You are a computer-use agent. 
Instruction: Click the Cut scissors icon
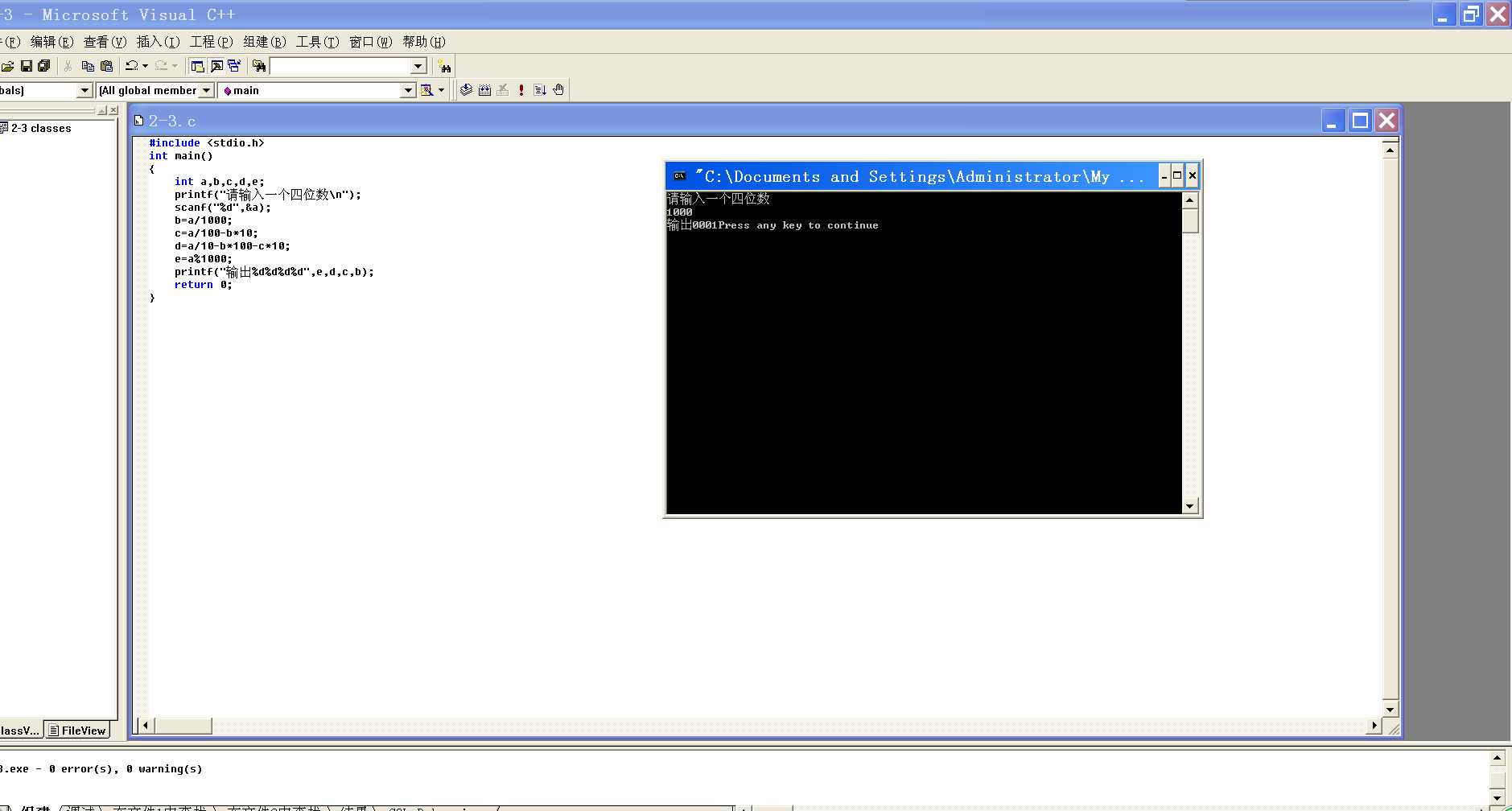(68, 66)
